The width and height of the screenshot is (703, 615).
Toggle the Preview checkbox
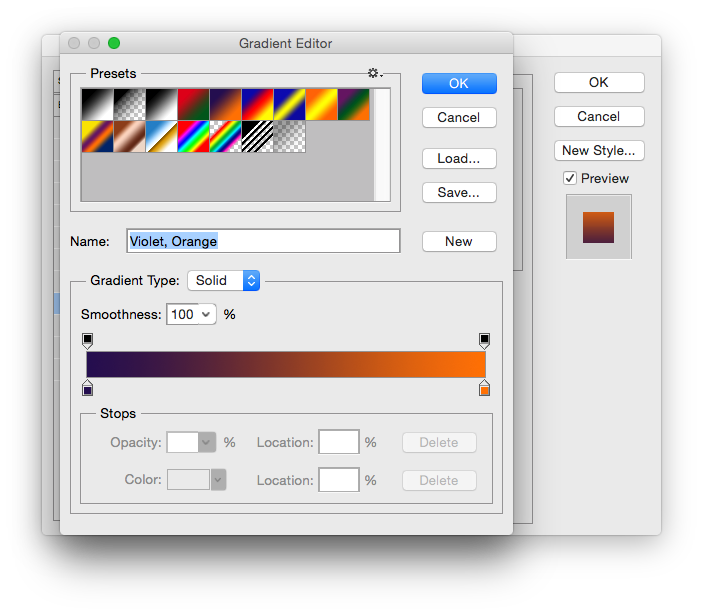coord(570,178)
